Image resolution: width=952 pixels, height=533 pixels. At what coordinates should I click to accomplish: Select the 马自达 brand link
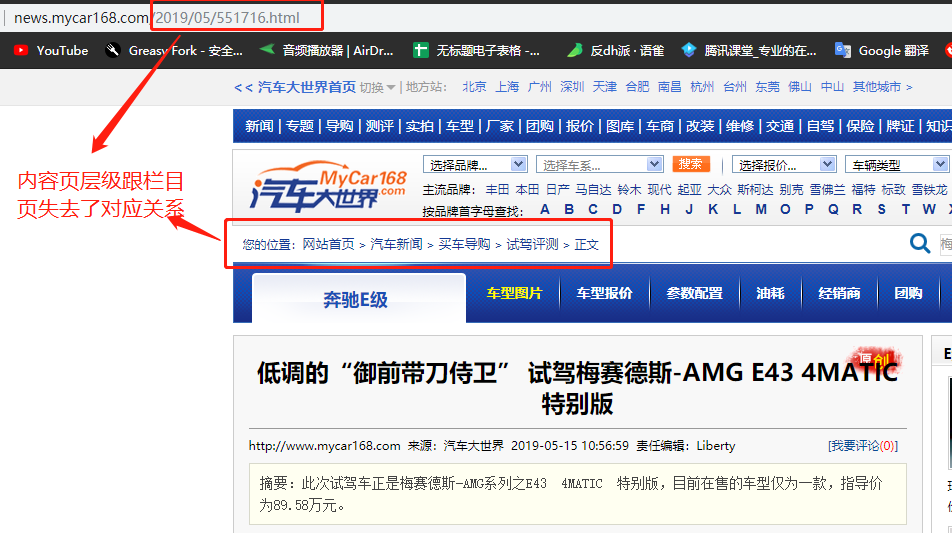[593, 189]
